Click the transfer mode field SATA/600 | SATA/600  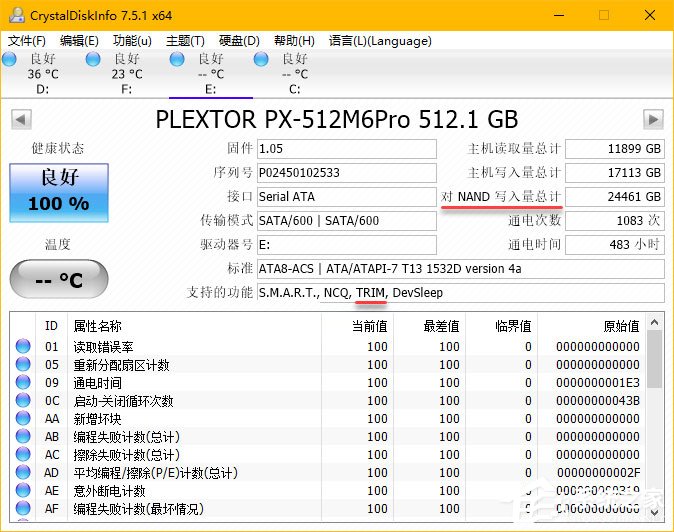(x=347, y=221)
